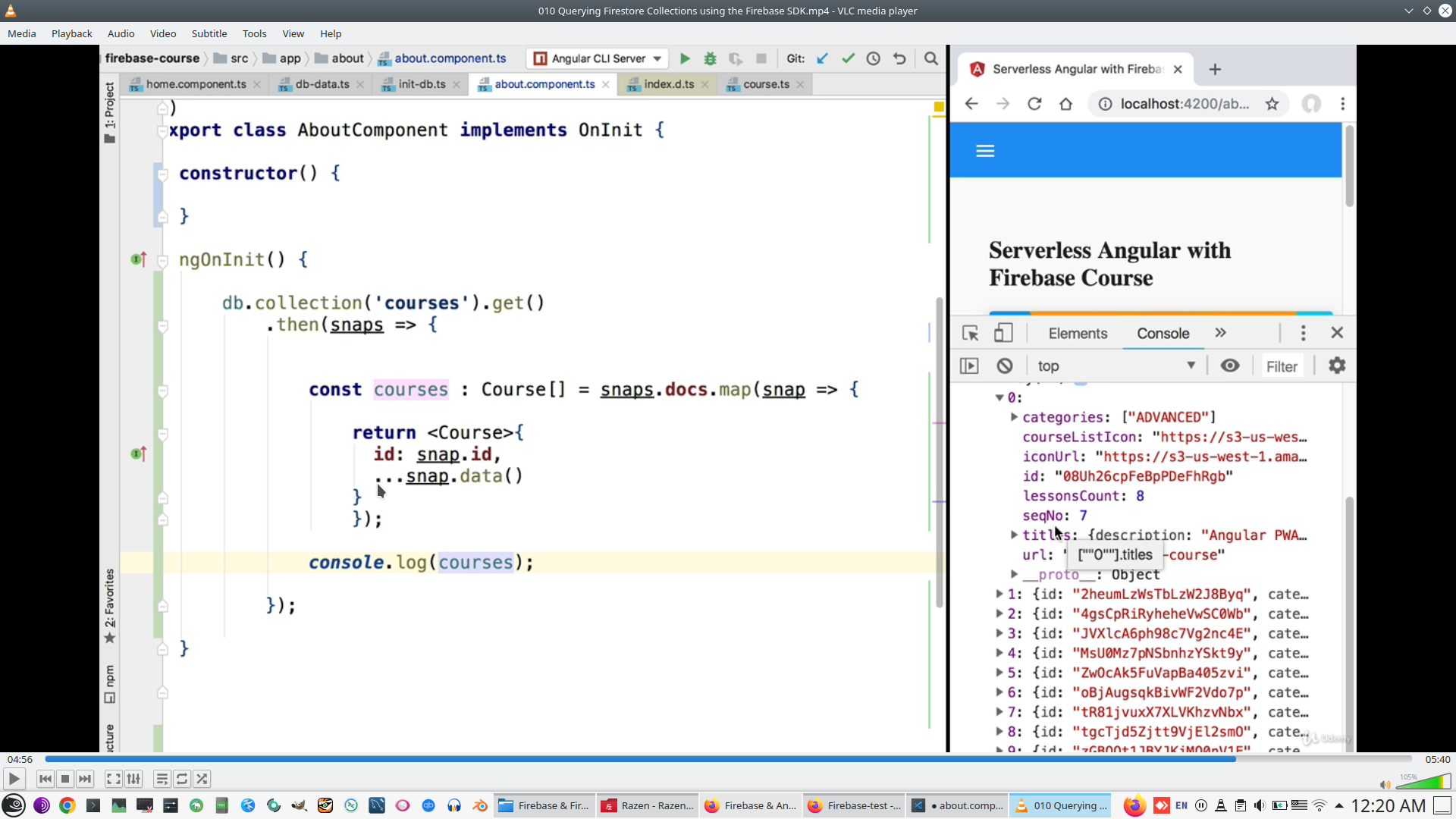Open extended settings equalizer icon
The height and width of the screenshot is (819, 1456).
click(x=133, y=779)
